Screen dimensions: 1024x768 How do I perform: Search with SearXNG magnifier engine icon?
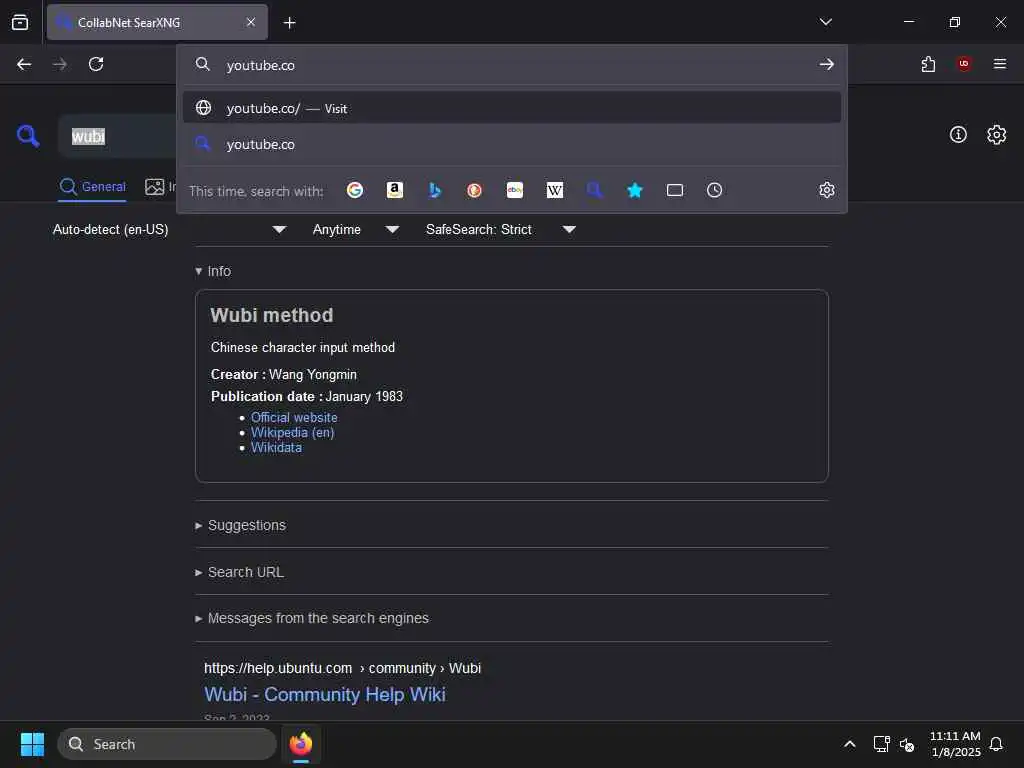click(594, 190)
